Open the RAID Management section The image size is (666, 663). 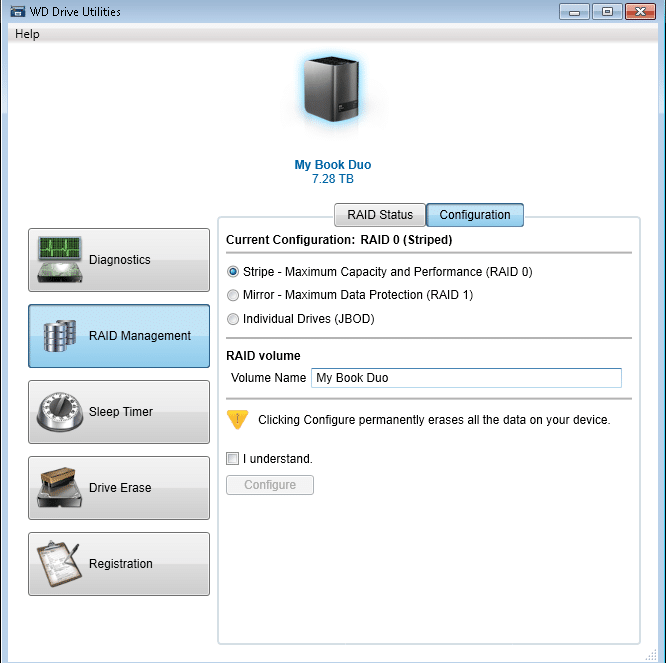pos(119,336)
